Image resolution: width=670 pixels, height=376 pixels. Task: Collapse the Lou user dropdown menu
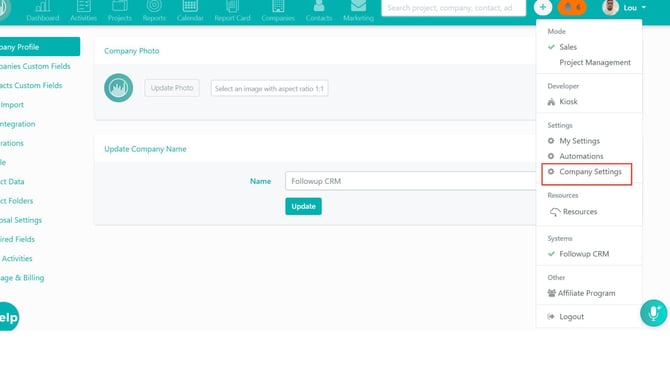point(625,8)
